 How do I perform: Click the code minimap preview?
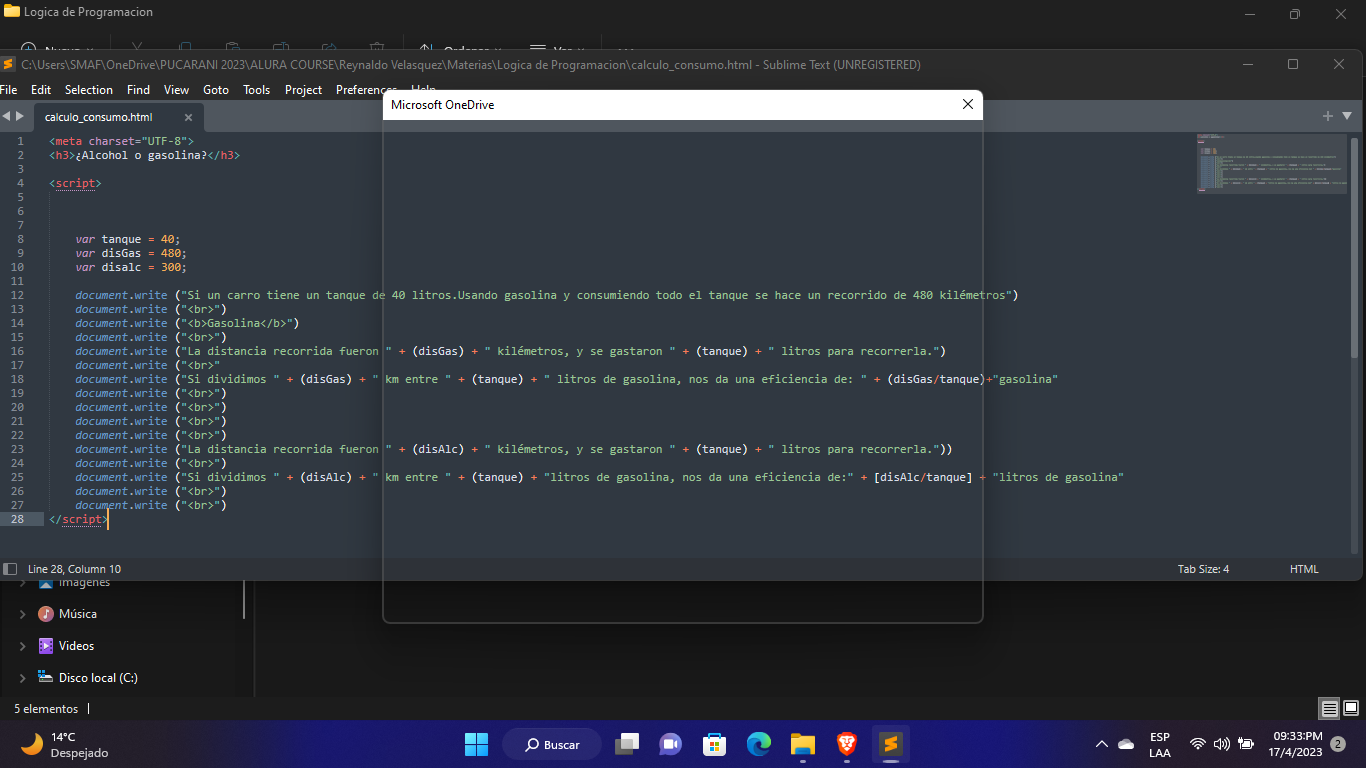1271,163
